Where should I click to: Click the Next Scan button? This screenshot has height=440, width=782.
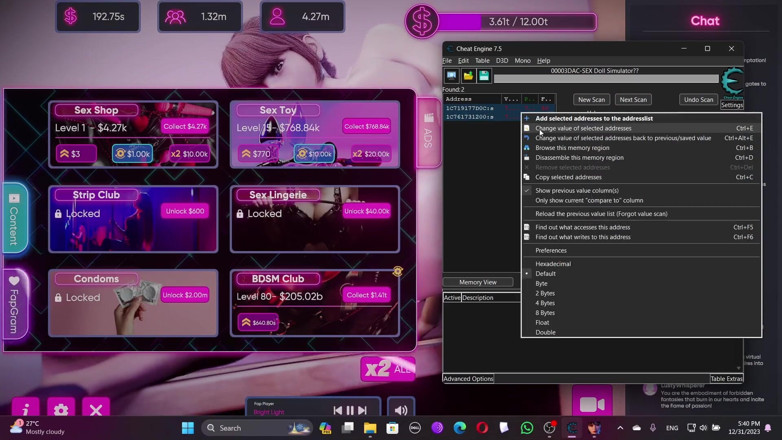point(633,99)
